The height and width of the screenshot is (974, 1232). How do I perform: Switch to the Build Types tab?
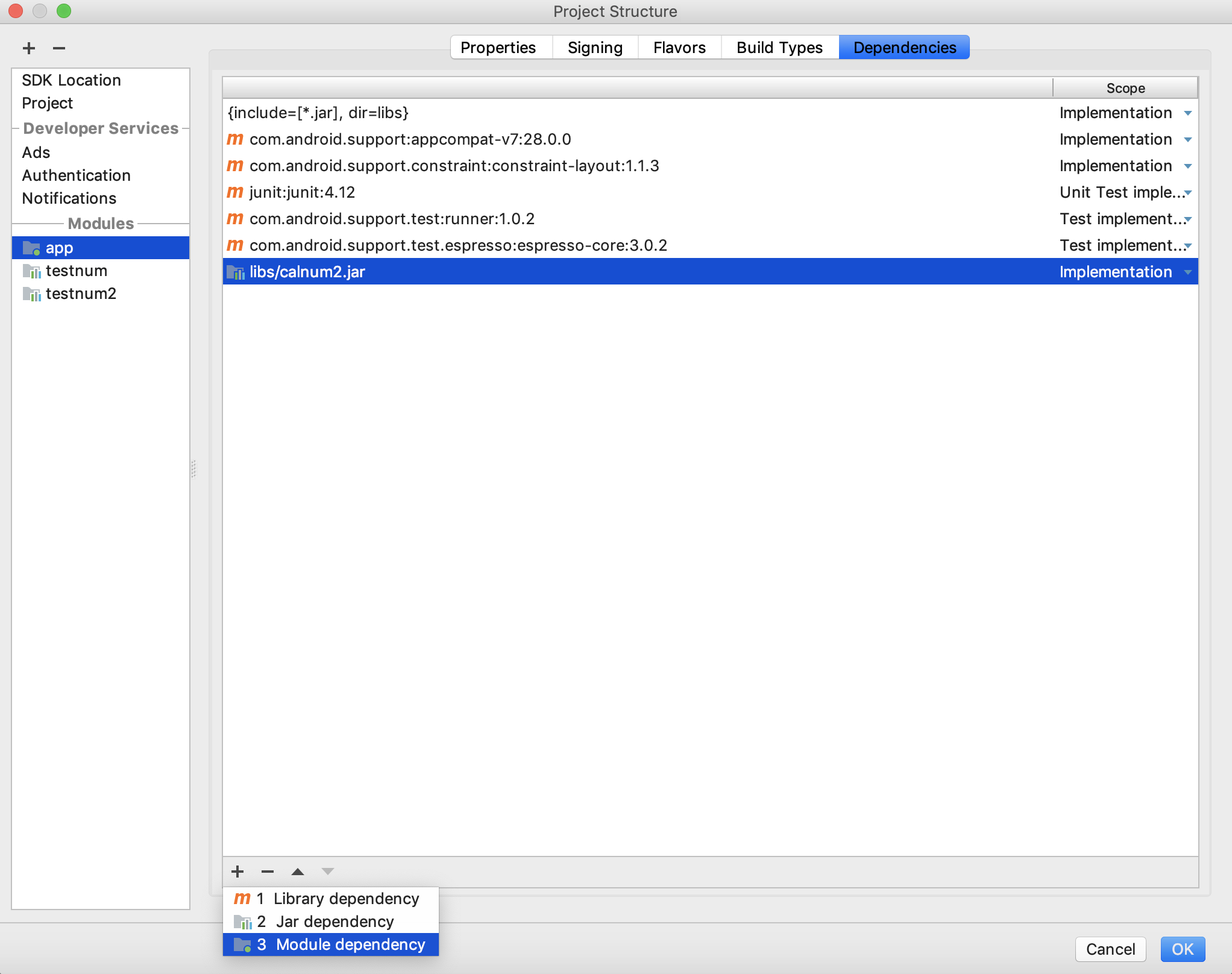tap(779, 48)
